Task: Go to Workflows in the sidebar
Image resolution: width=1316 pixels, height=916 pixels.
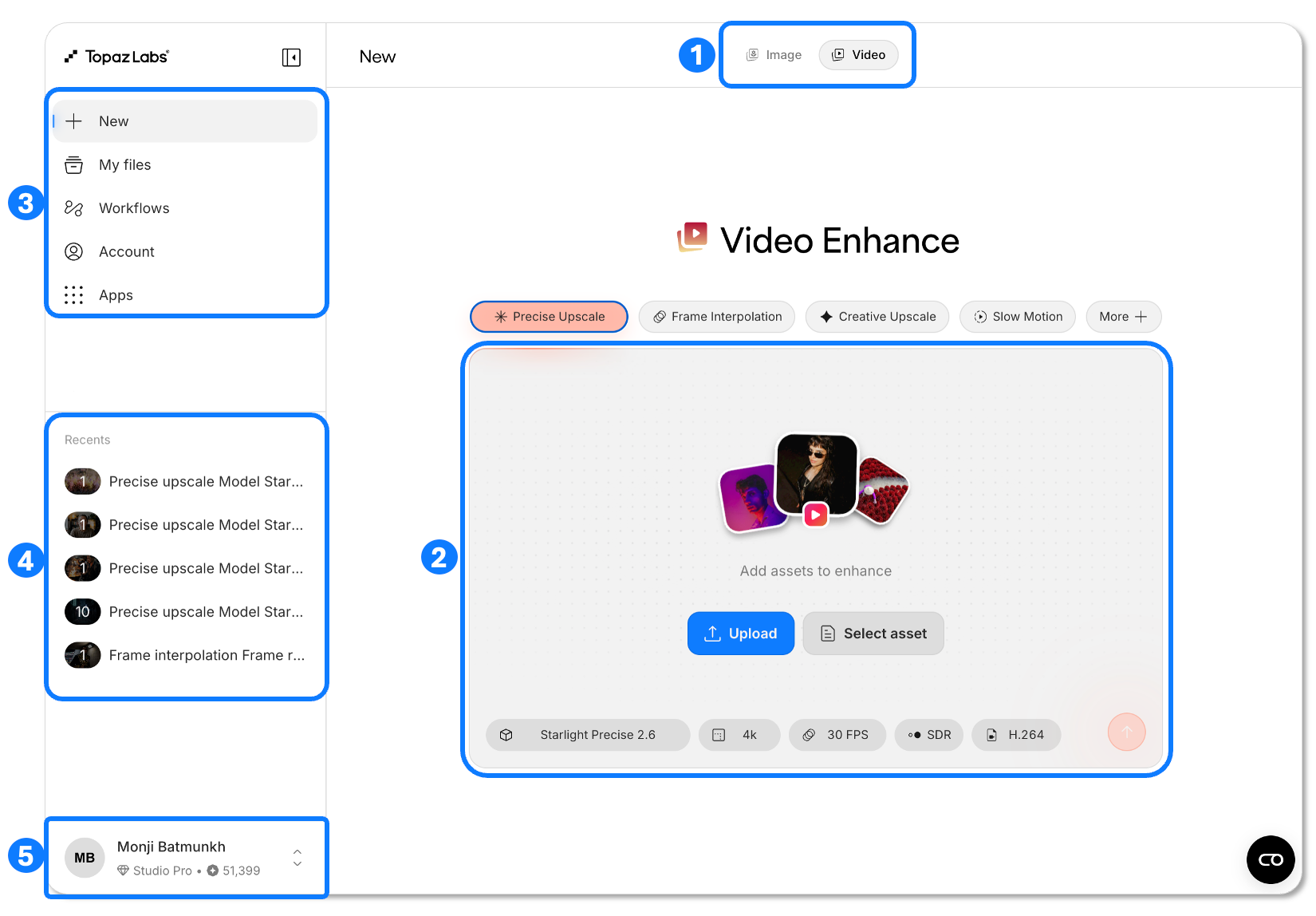Action: pyautogui.click(x=185, y=208)
